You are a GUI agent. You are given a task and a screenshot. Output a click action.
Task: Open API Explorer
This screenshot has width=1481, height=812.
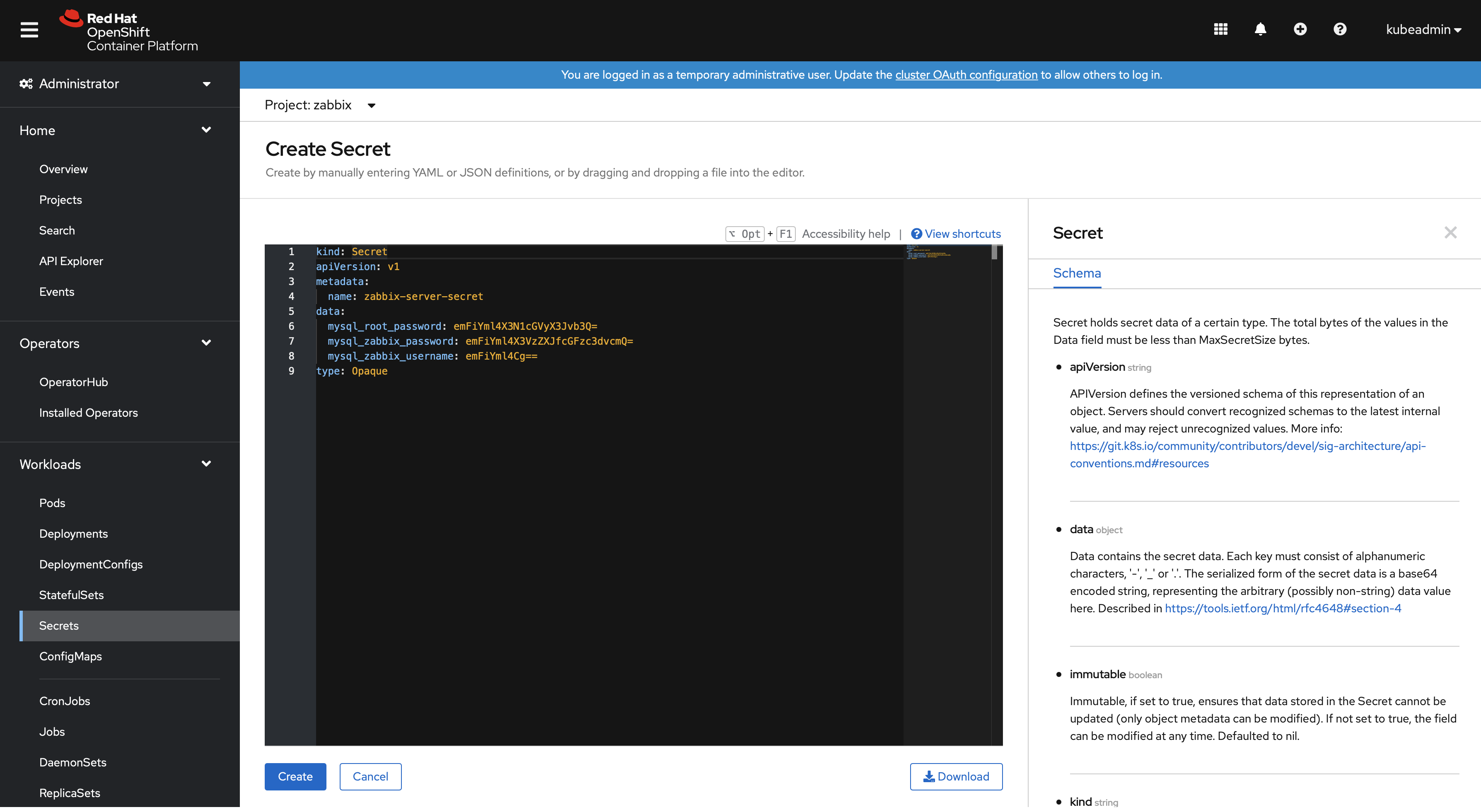click(x=71, y=262)
